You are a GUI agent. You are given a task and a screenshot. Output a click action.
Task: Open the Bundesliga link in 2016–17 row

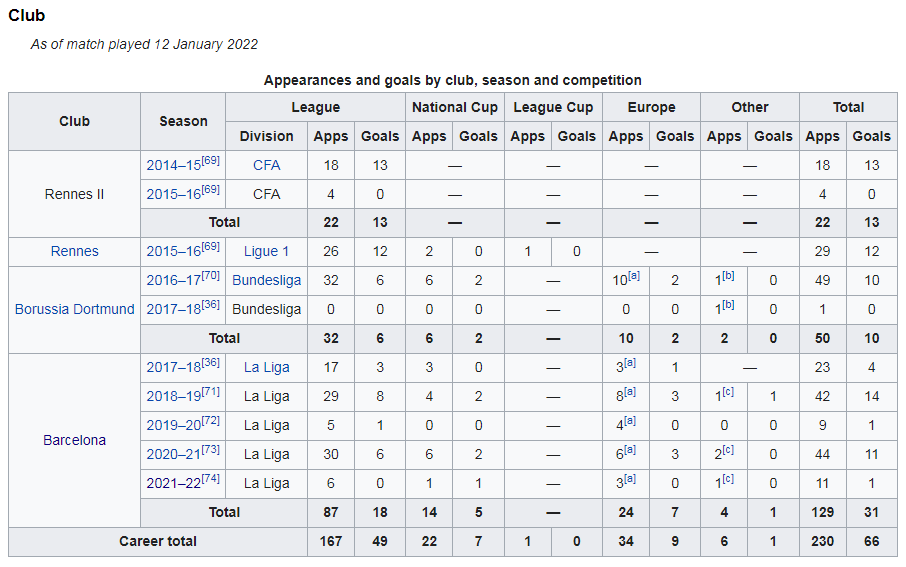click(266, 280)
